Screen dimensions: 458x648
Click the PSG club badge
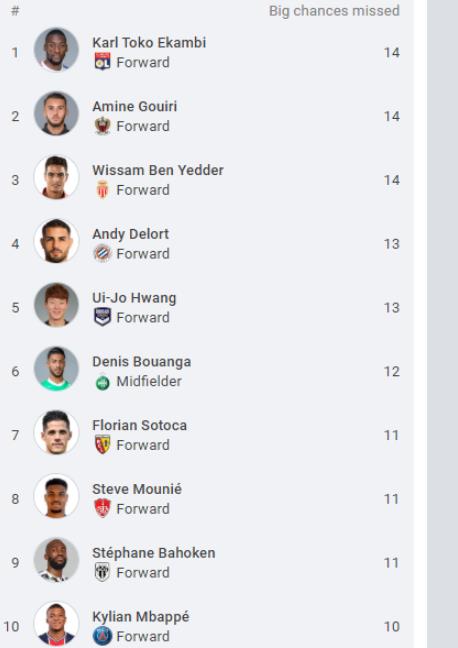102,636
